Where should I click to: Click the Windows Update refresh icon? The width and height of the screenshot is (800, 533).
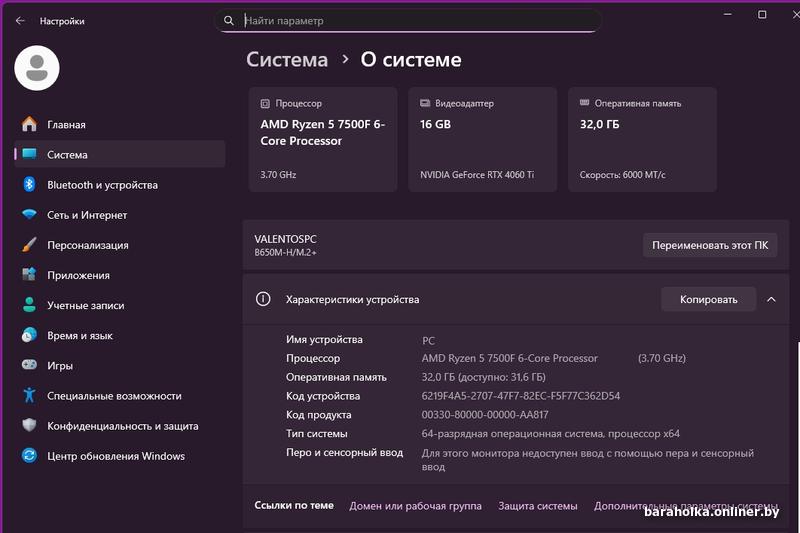29,455
